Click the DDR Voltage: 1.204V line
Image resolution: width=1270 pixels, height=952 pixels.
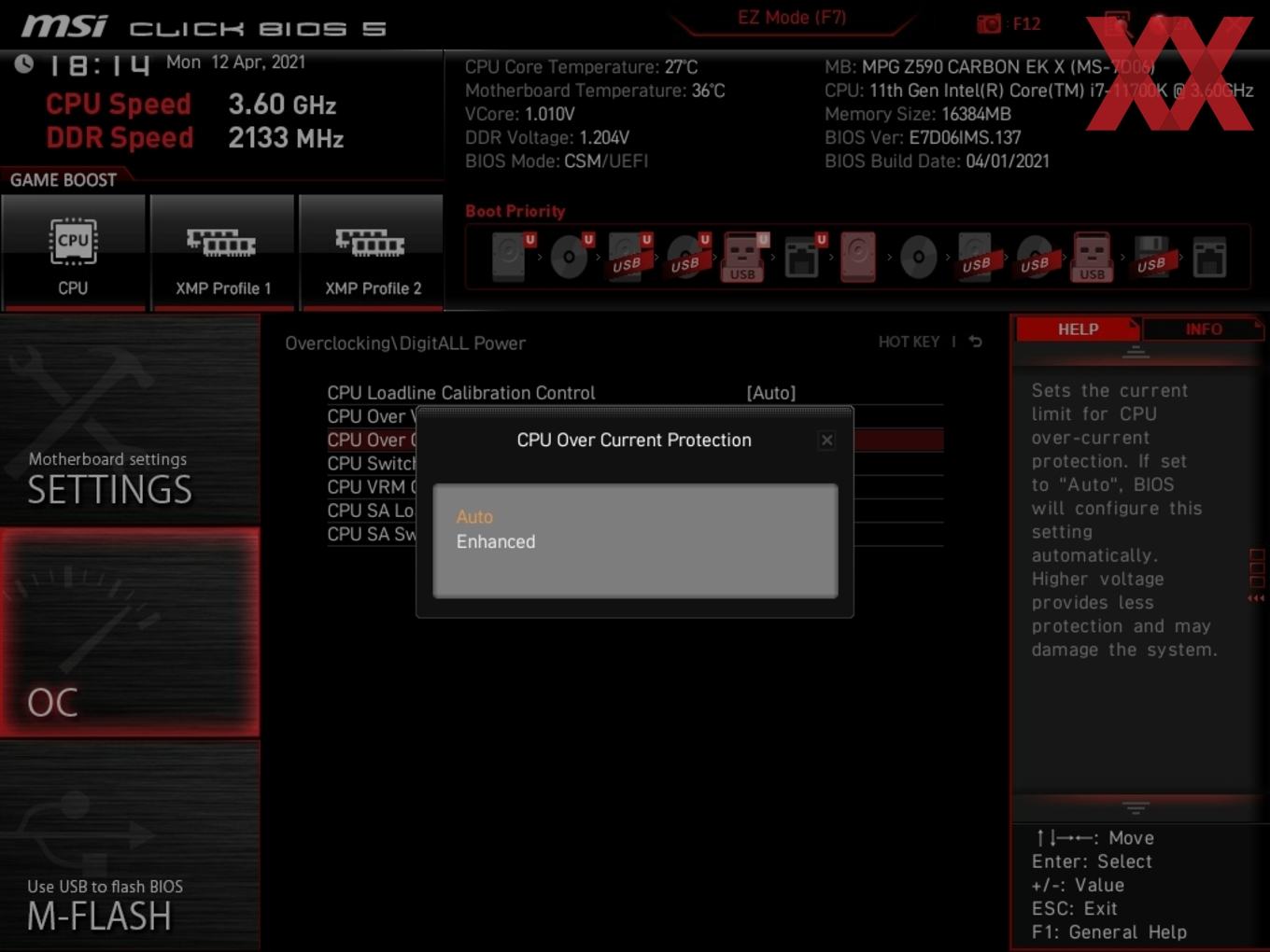point(547,137)
